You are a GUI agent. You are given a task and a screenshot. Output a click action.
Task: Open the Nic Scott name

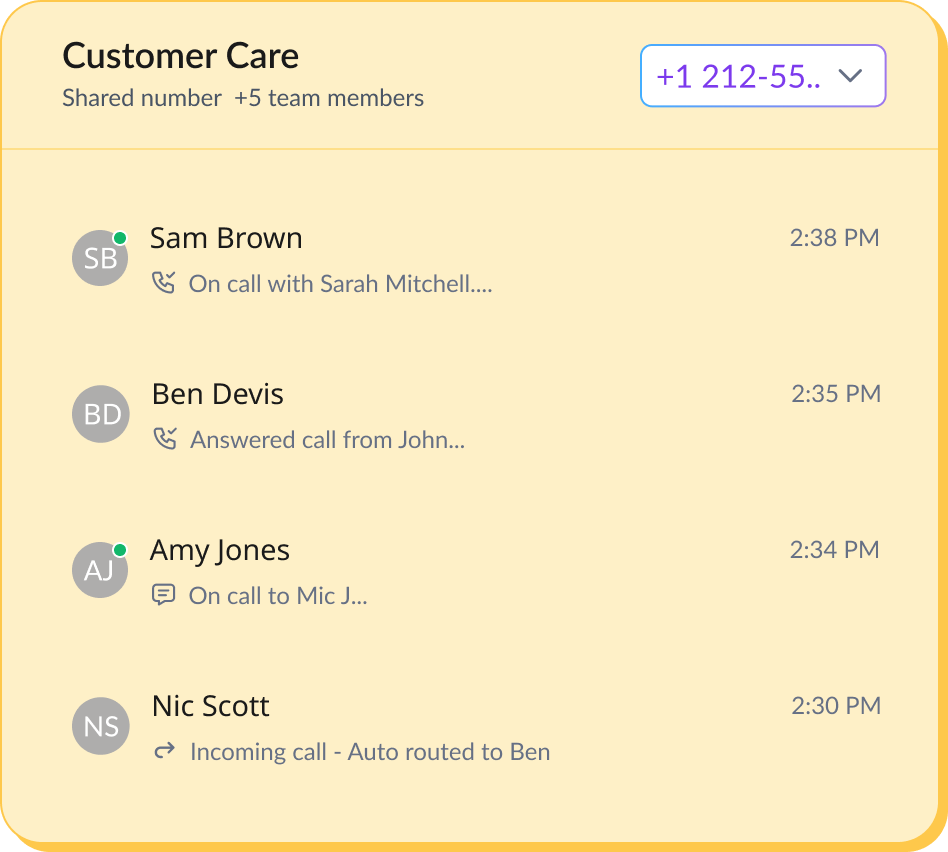point(211,706)
